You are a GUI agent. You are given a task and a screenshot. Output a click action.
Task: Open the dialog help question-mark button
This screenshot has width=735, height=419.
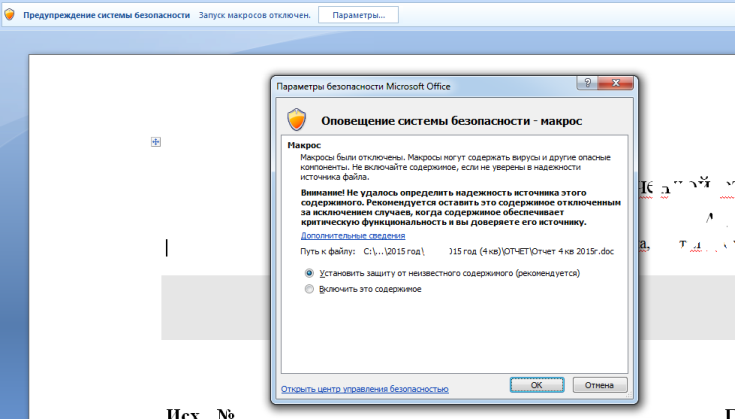tap(587, 83)
